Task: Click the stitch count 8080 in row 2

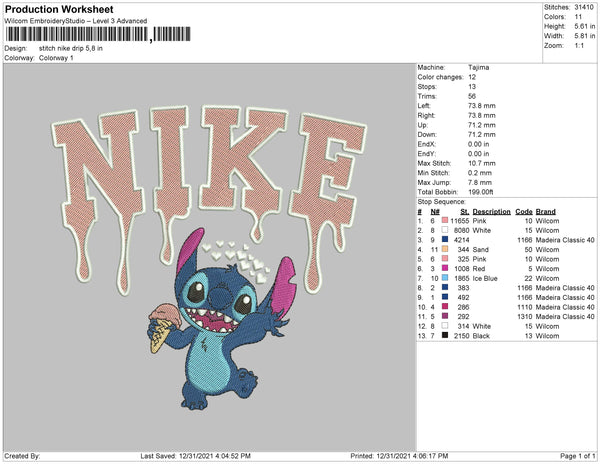Action: coord(461,230)
